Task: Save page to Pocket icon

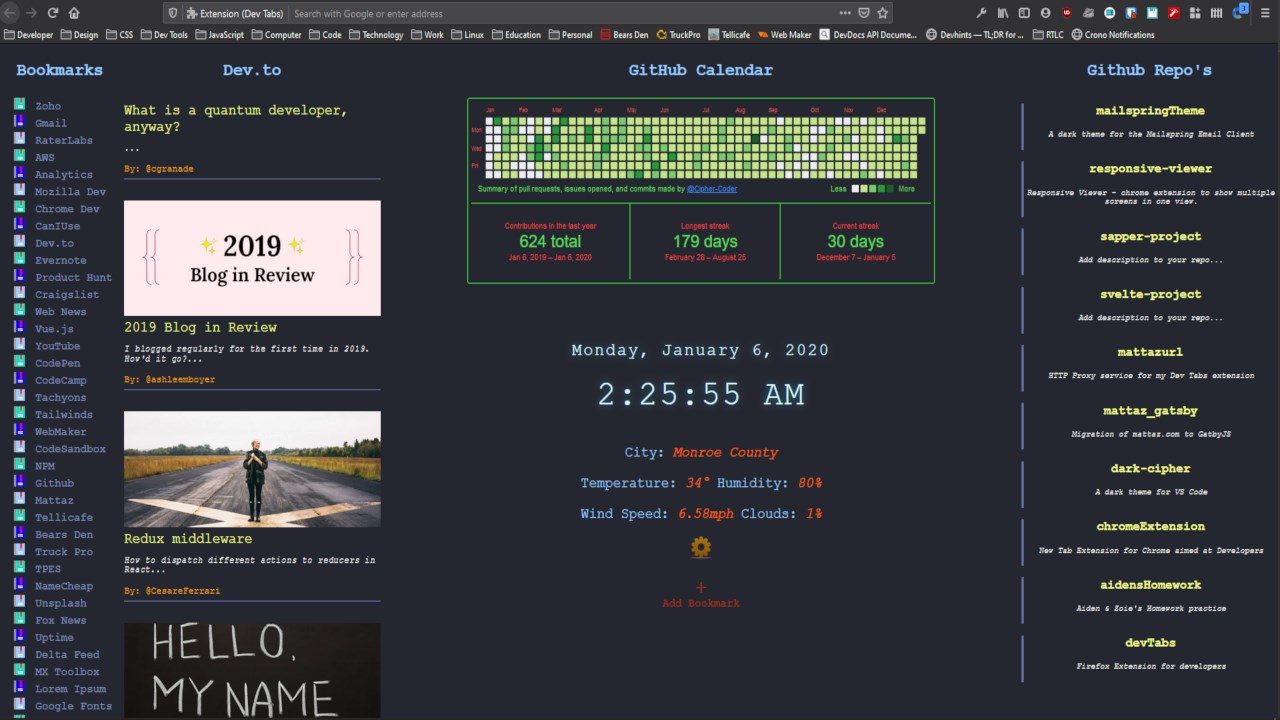Action: (x=863, y=13)
